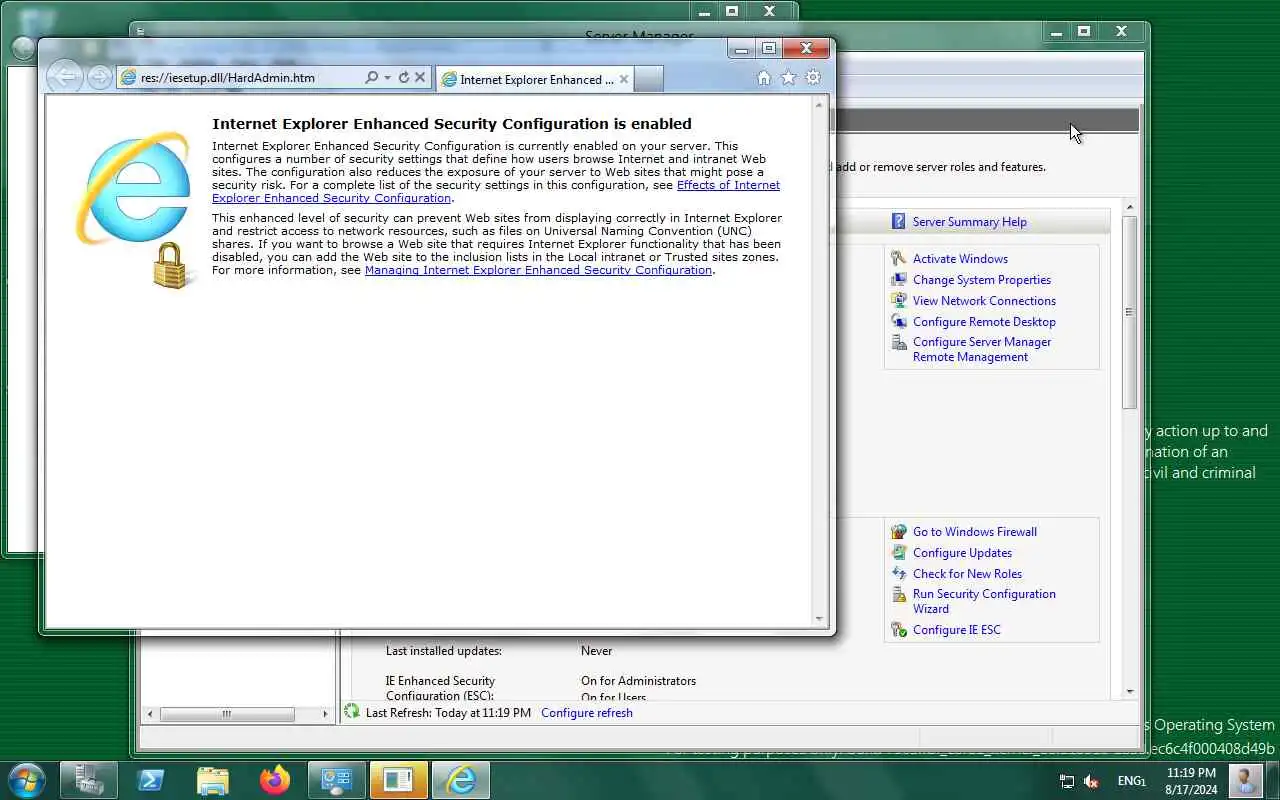The height and width of the screenshot is (800, 1280).
Task: Click the View Network Connections icon
Action: pyautogui.click(x=898, y=300)
